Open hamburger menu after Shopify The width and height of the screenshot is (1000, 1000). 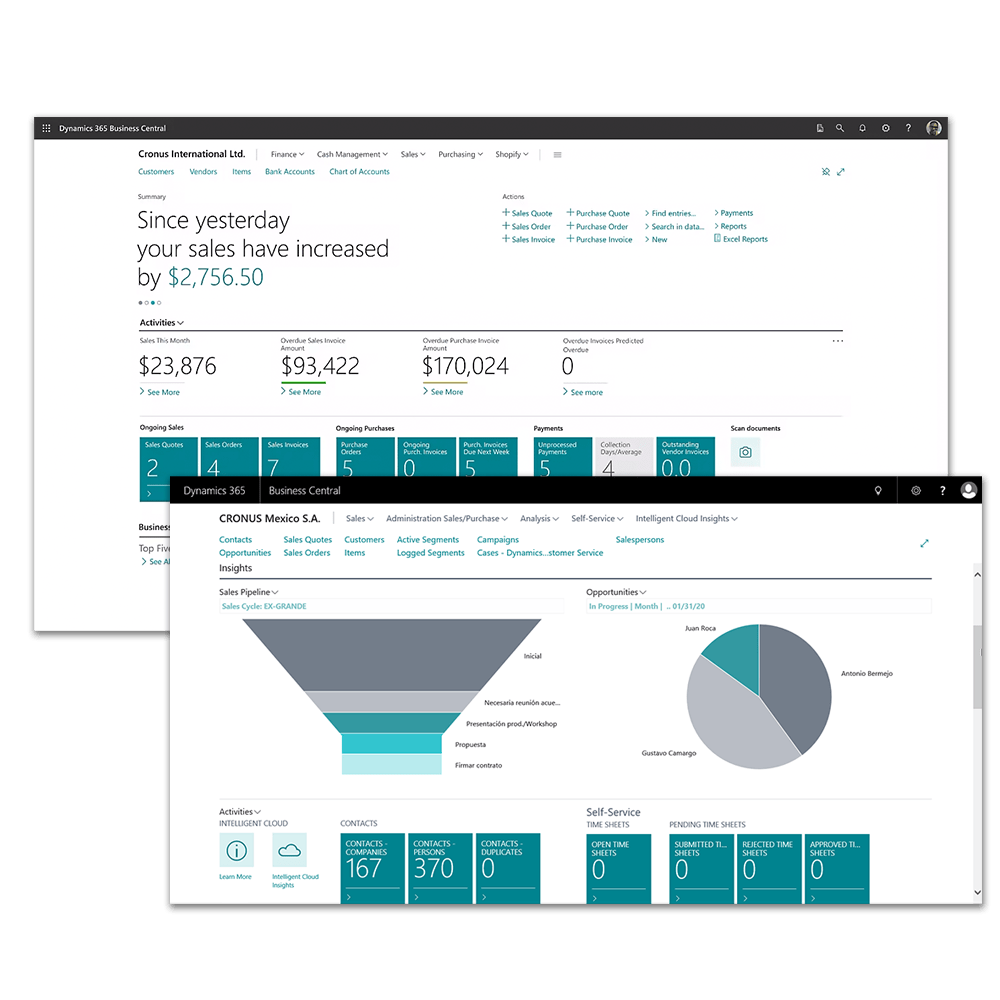557,154
